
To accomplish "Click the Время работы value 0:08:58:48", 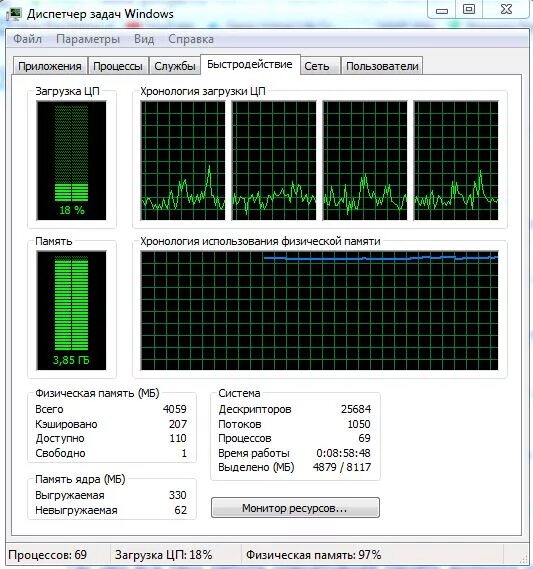I will coord(343,453).
